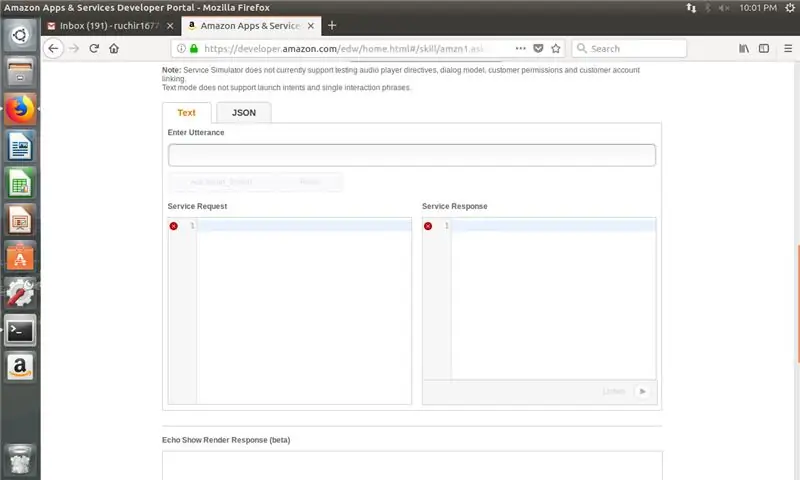Viewport: 800px width, 480px height.
Task: Bookmark this page with the star
Action: click(556, 48)
